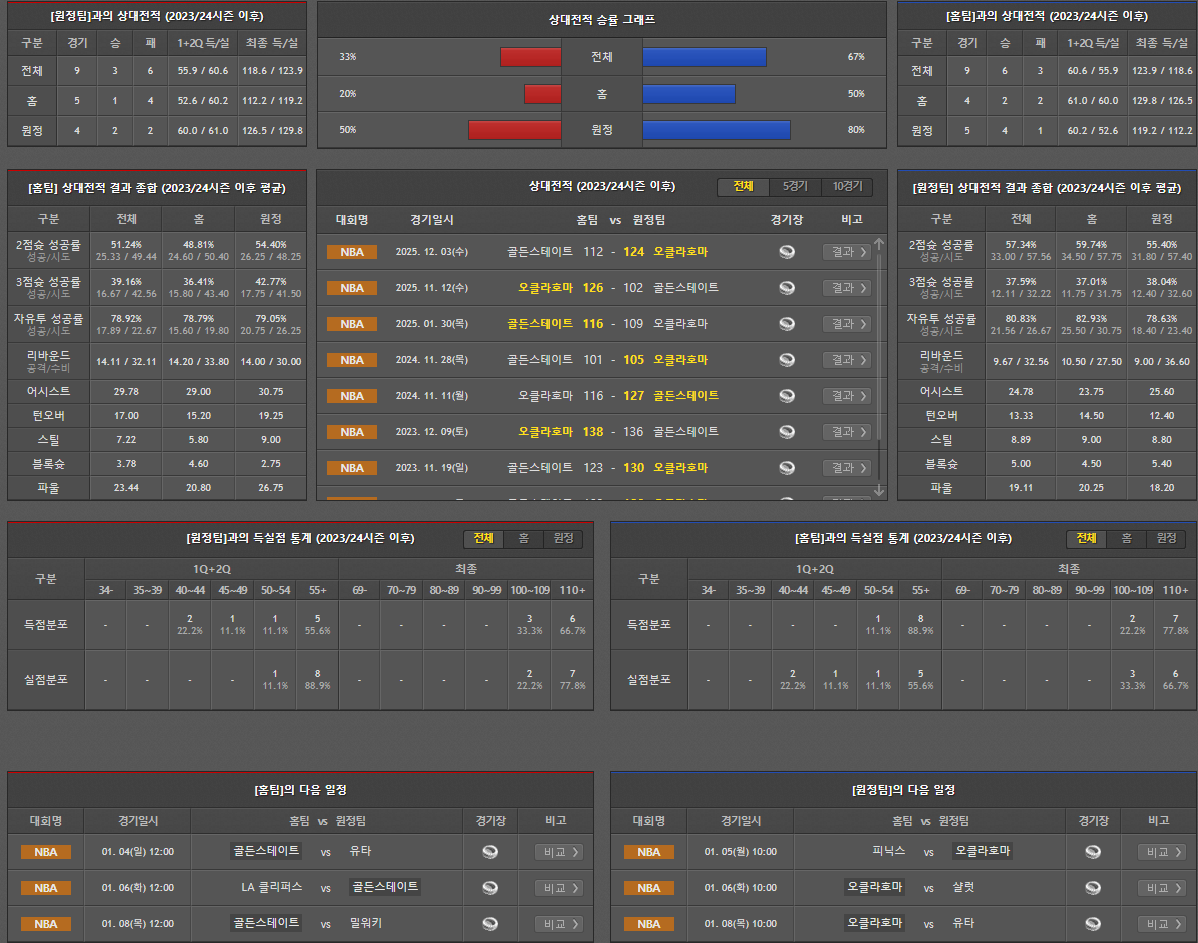
Task: Click stadium icon for 골든스테이트 vs 유타 game
Action: 490,852
